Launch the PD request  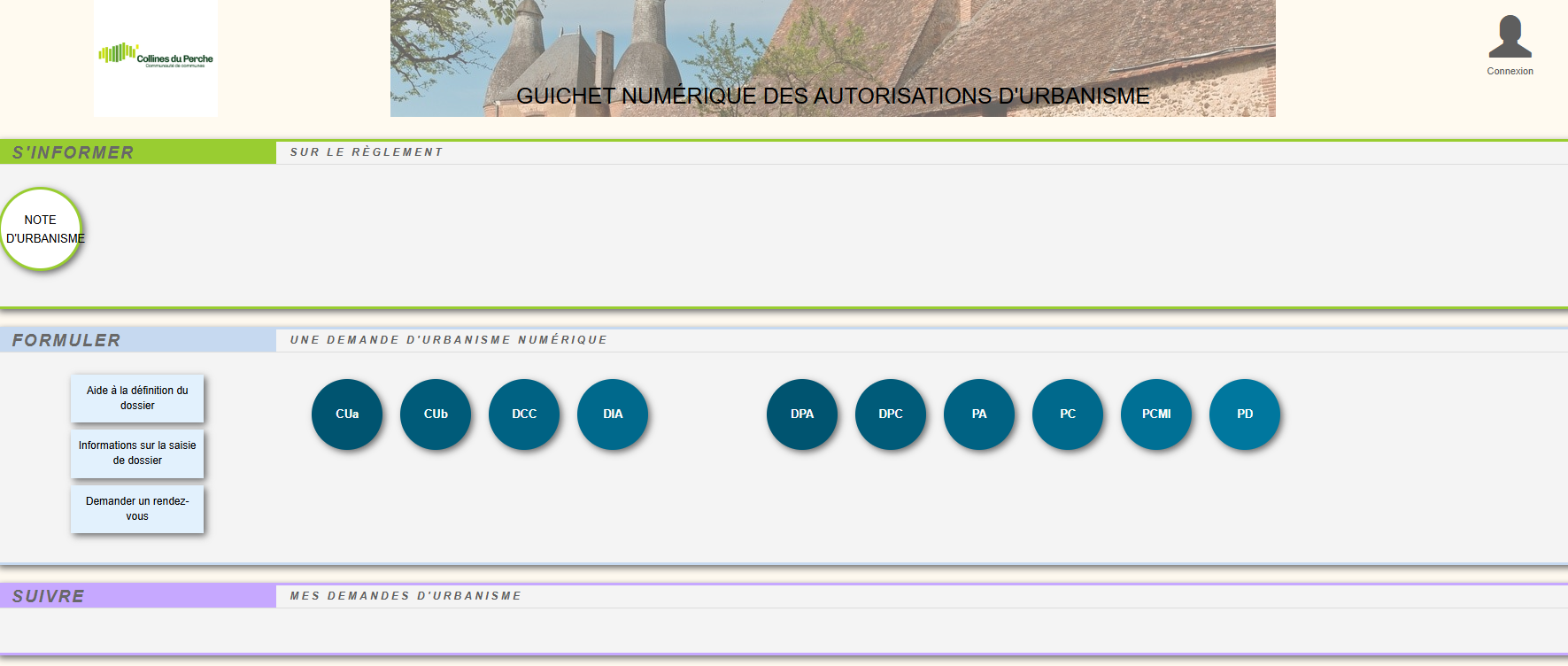click(x=1245, y=414)
